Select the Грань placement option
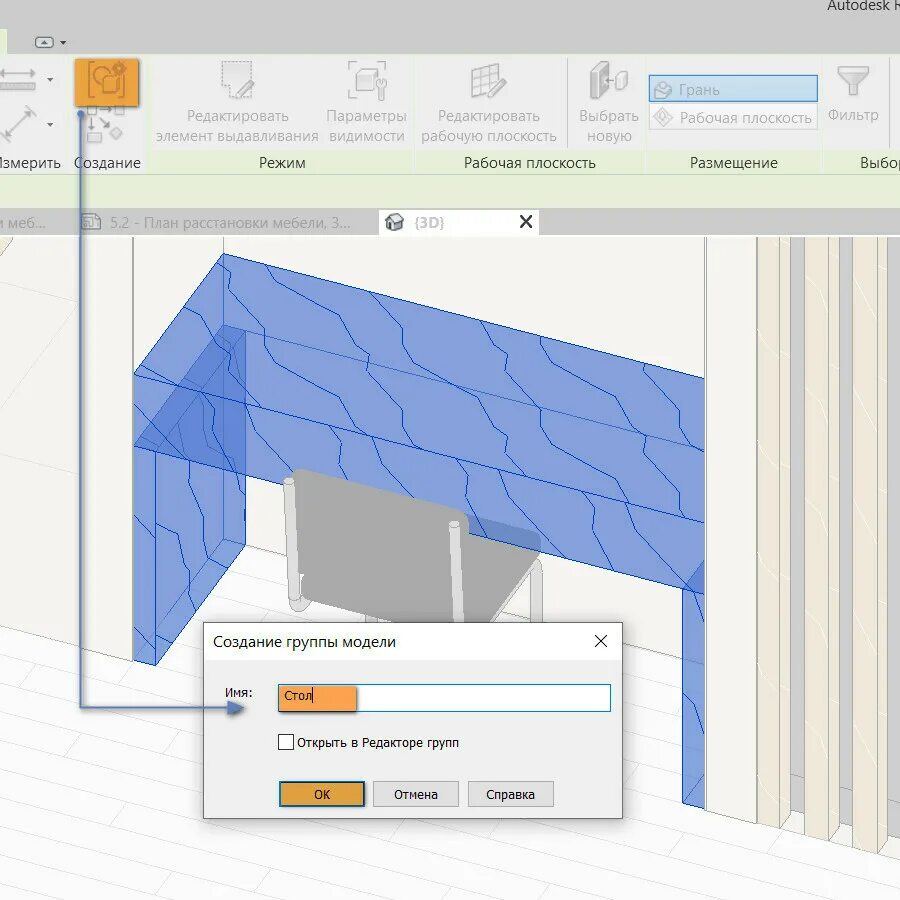This screenshot has width=900, height=900. point(733,89)
